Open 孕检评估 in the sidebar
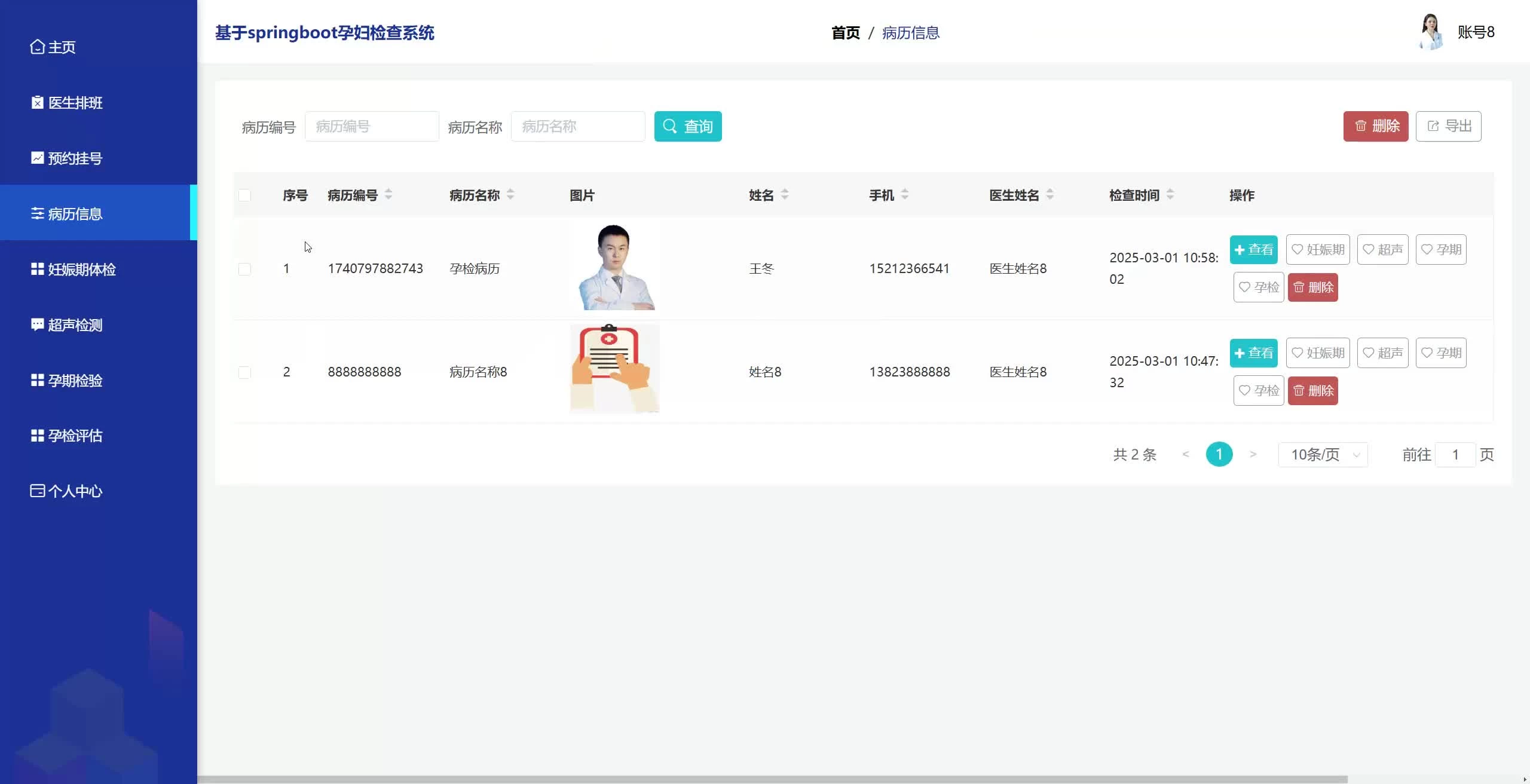Screen dimensions: 1530x784 pos(75,436)
